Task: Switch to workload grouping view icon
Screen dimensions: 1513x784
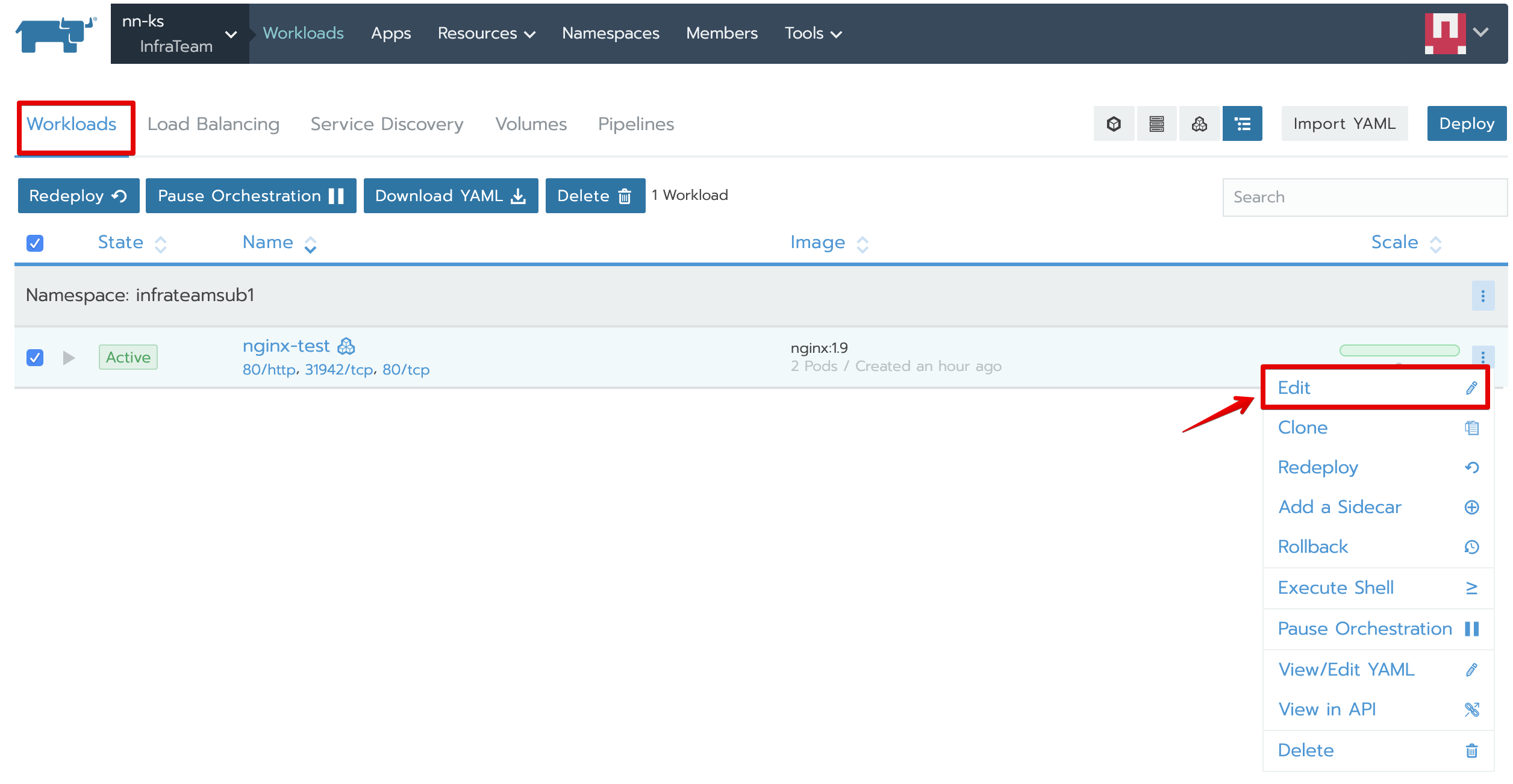Action: click(x=1199, y=124)
